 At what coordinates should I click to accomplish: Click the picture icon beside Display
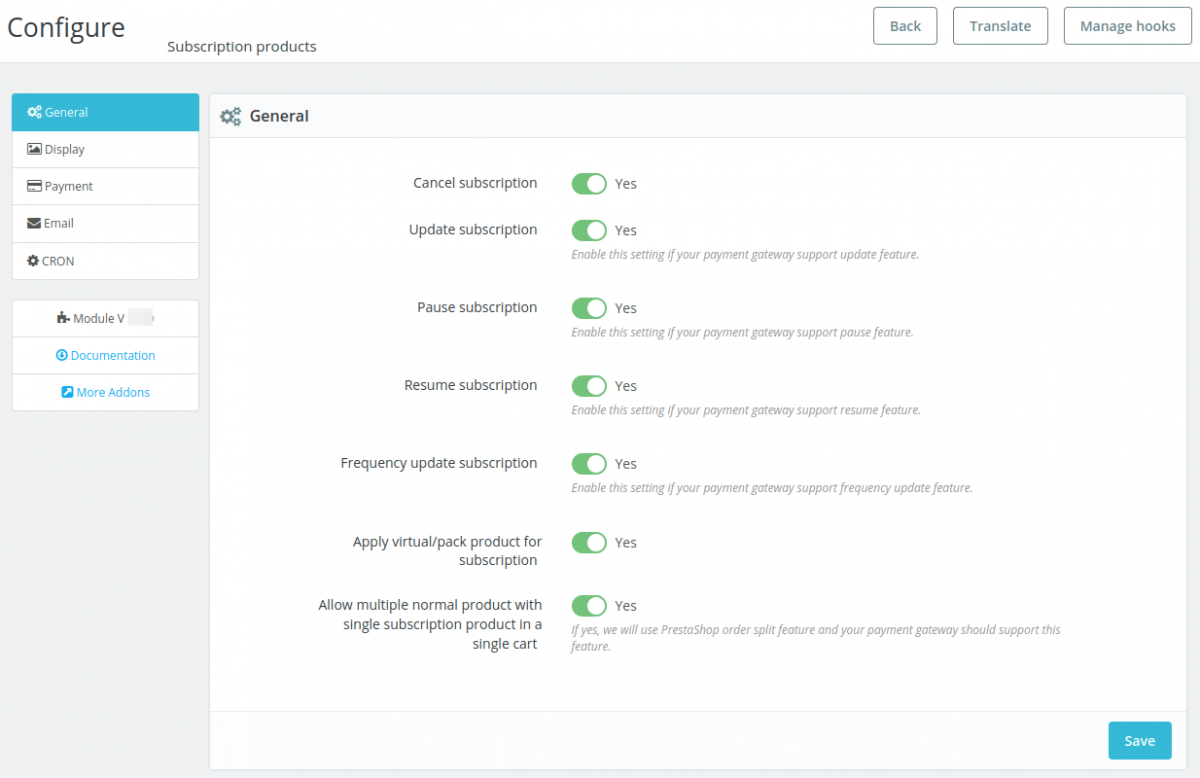coord(34,149)
